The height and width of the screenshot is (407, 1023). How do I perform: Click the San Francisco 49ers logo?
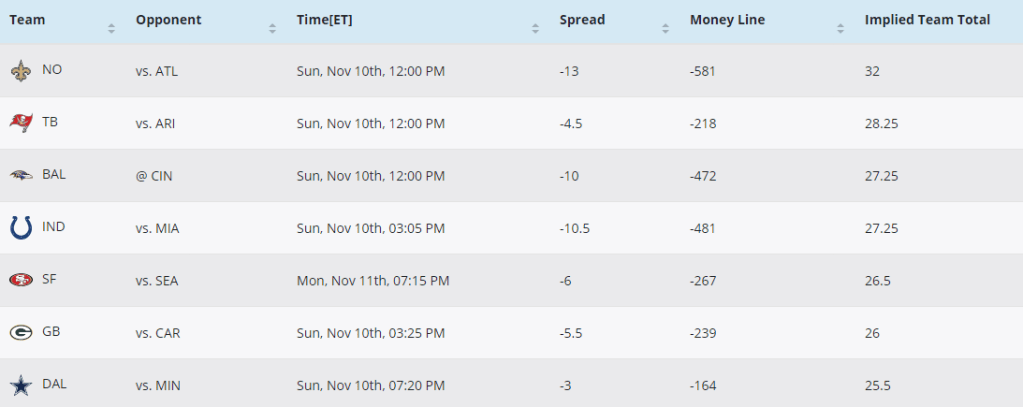click(x=20, y=280)
